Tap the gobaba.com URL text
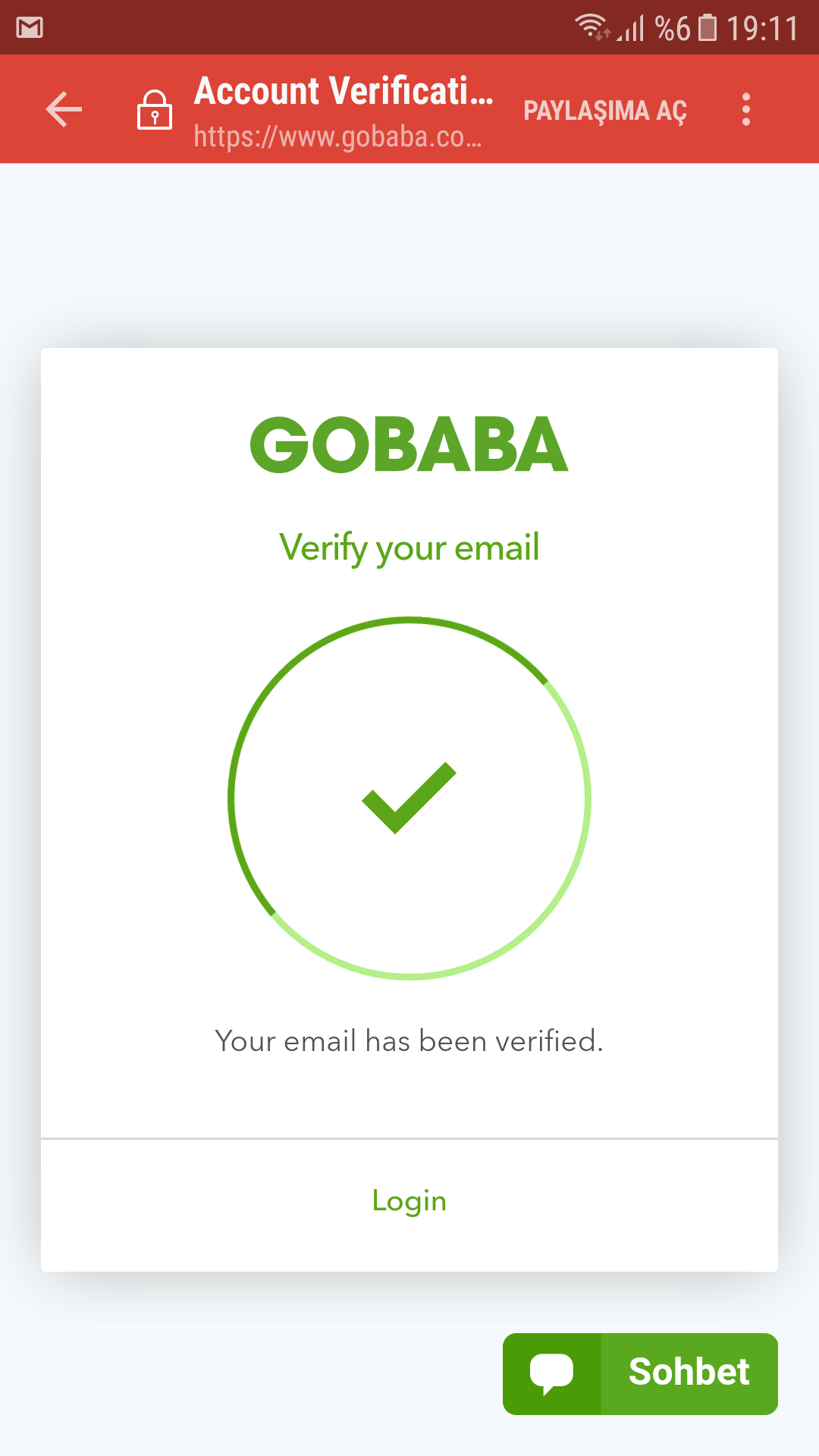 (x=337, y=136)
